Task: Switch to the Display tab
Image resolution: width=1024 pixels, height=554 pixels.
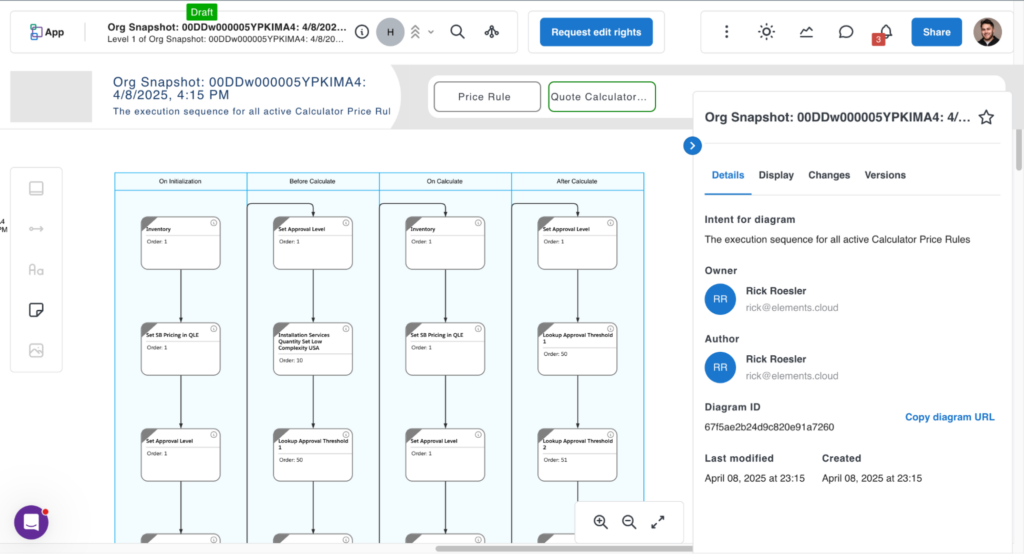Action: 776,175
